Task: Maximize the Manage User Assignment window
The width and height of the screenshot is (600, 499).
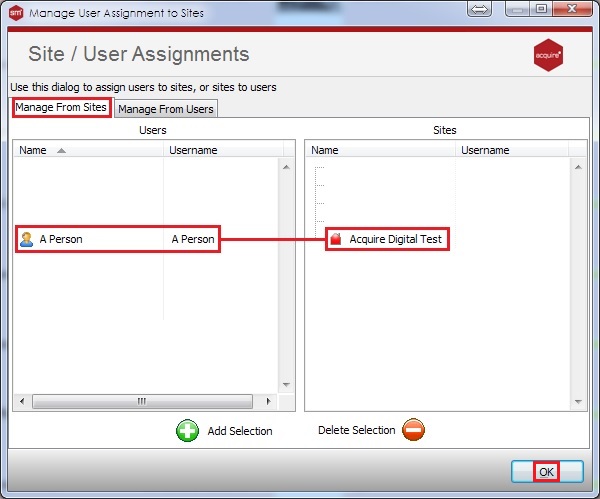Action: [x=541, y=9]
